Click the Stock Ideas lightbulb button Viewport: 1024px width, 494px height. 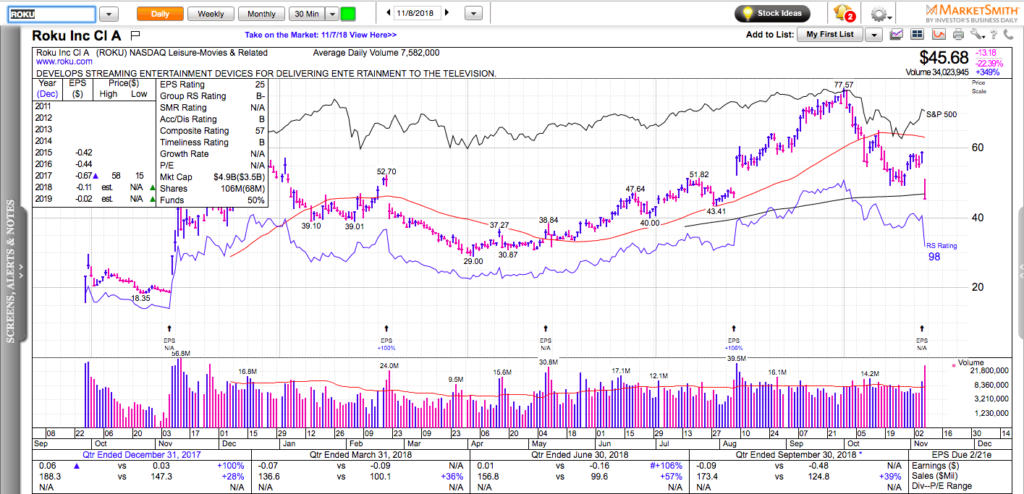pyautogui.click(x=772, y=13)
